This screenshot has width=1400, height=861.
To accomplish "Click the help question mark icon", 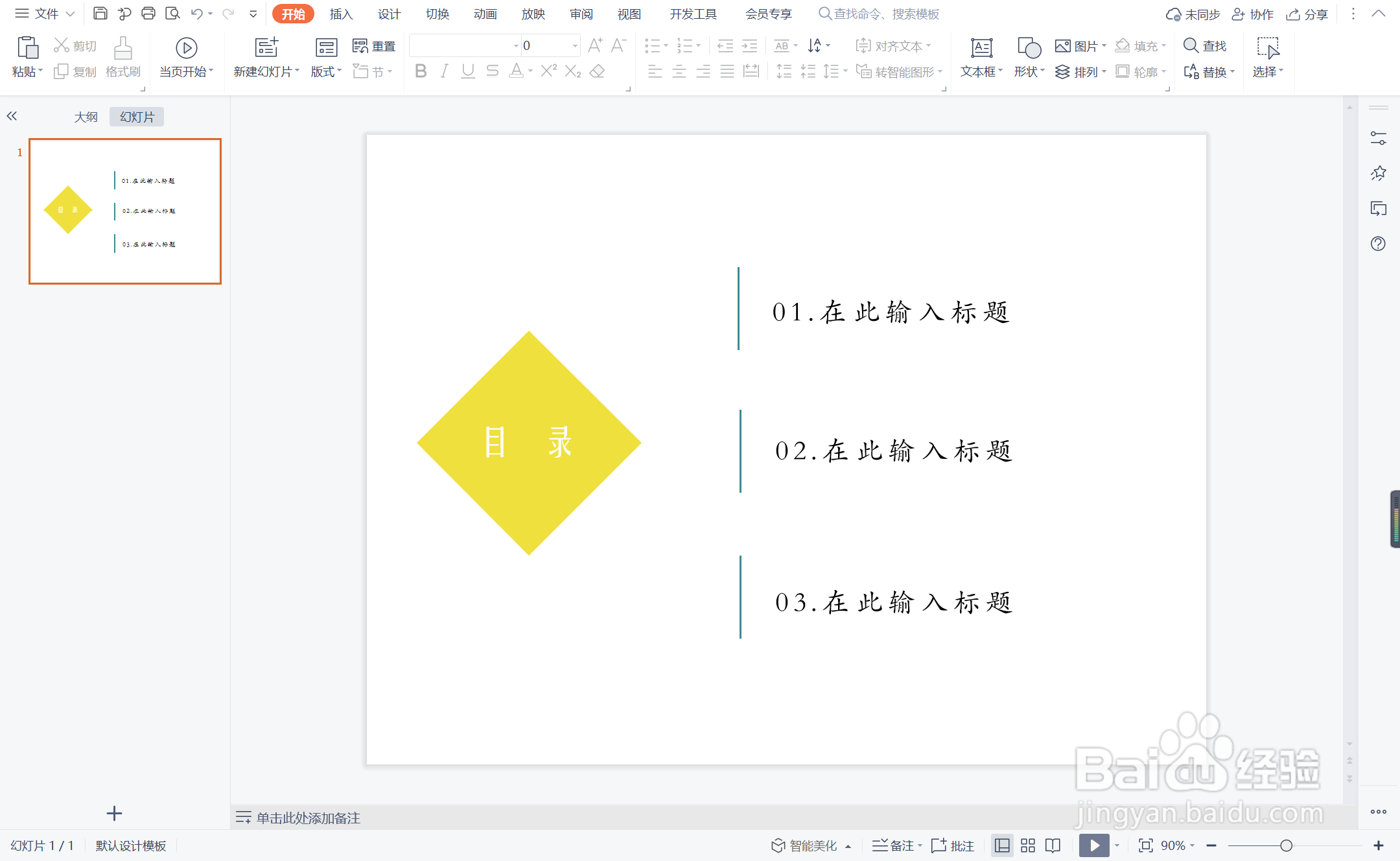I will 1378,244.
